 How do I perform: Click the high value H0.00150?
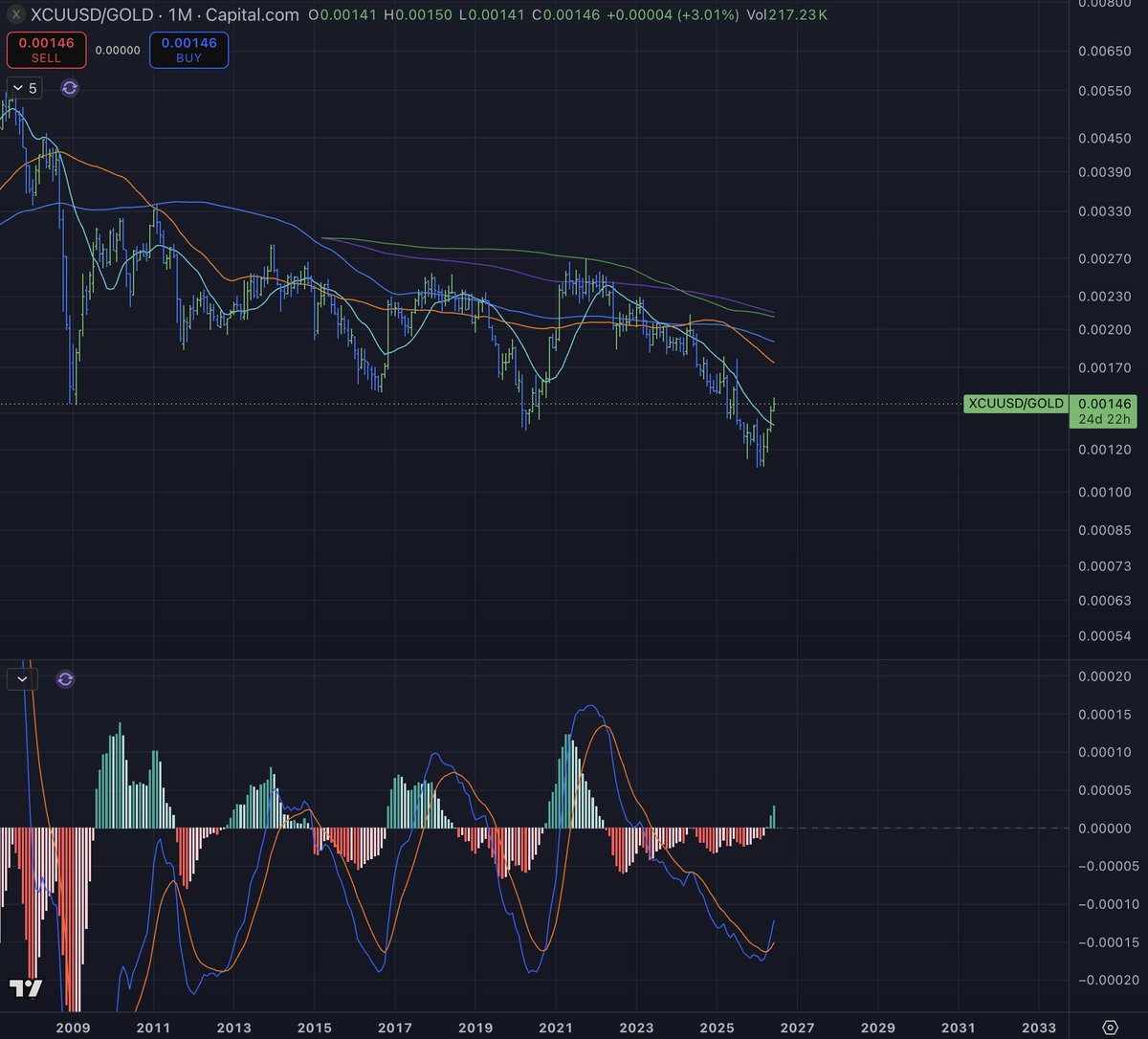point(418,15)
